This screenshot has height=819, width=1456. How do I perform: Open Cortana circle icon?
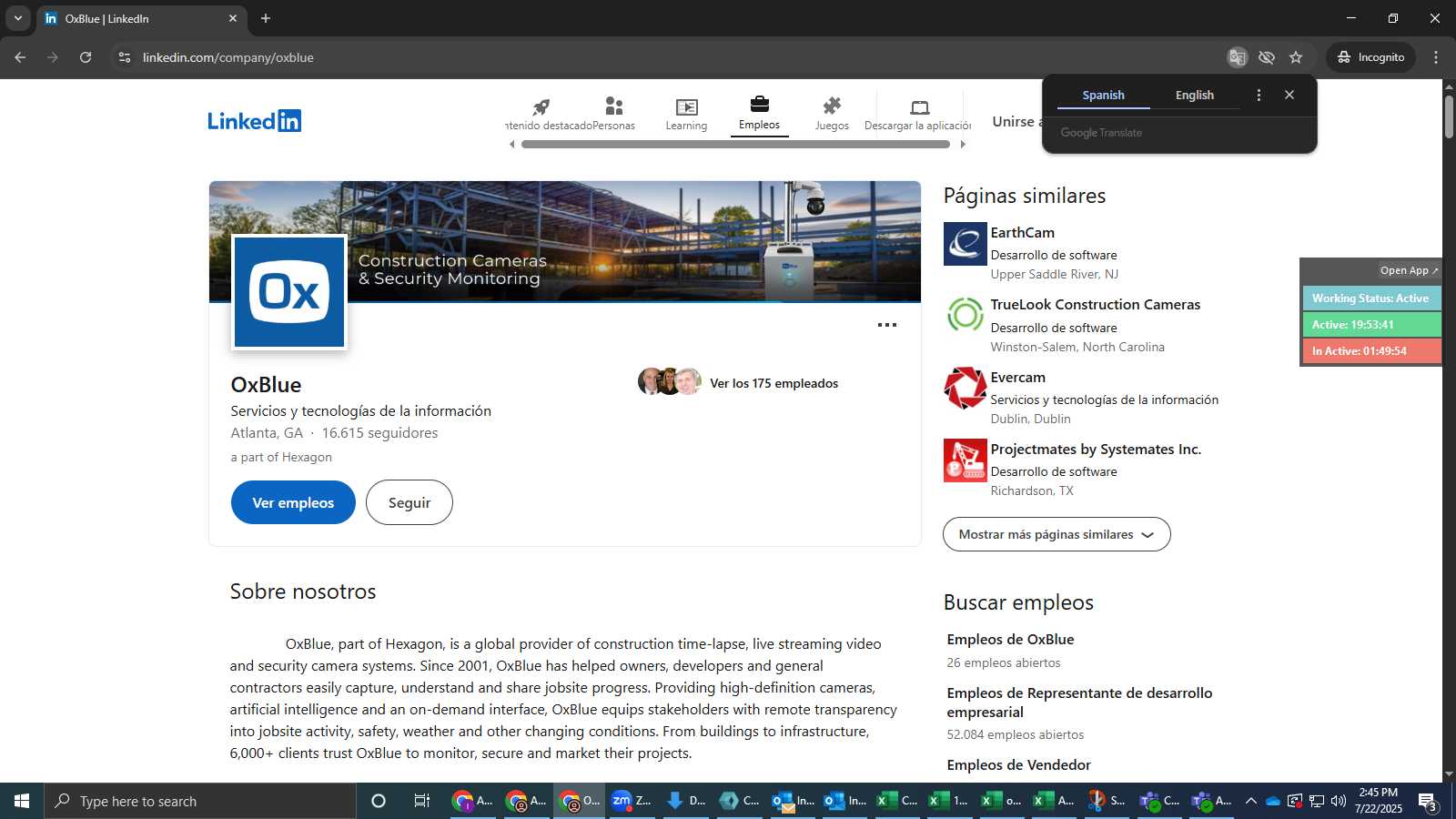(x=379, y=801)
